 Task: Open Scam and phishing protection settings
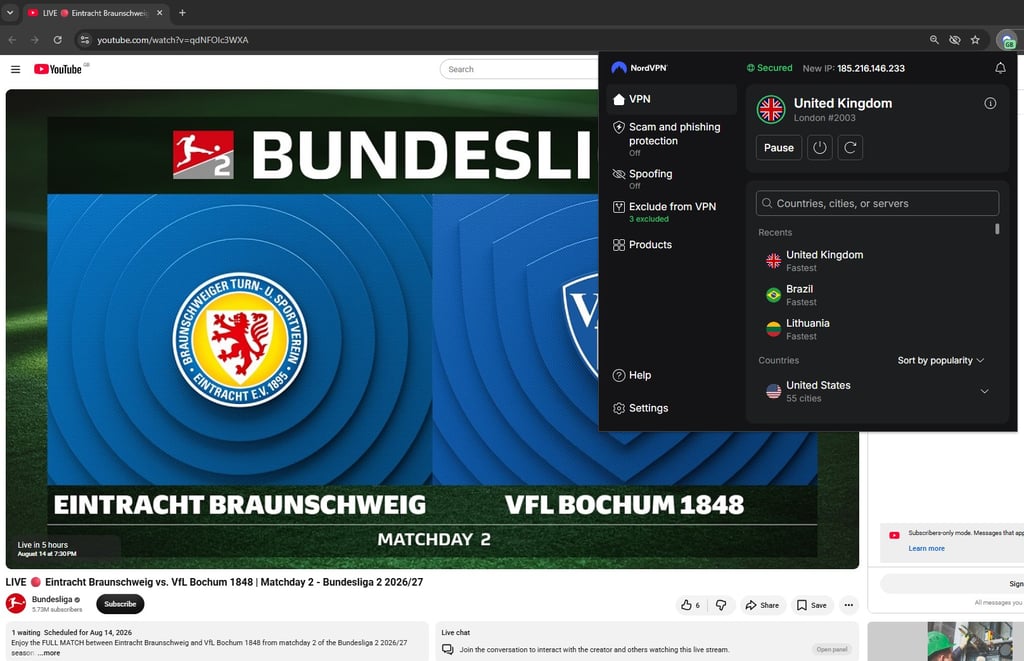(x=671, y=138)
